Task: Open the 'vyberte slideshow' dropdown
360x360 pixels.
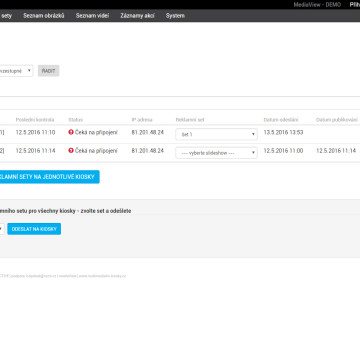Action: pyautogui.click(x=216, y=153)
